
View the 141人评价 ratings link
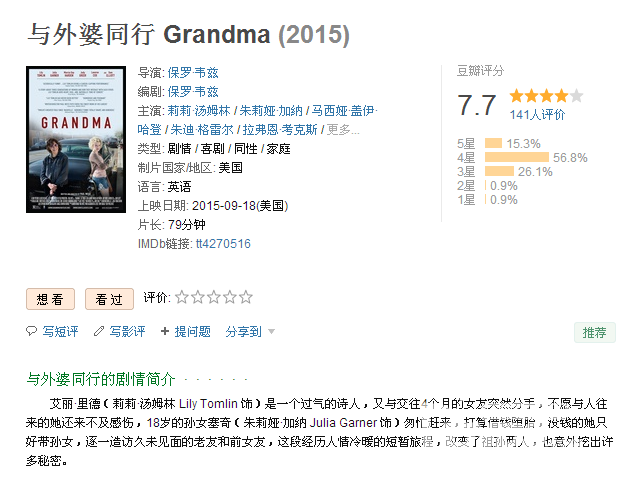tap(537, 115)
